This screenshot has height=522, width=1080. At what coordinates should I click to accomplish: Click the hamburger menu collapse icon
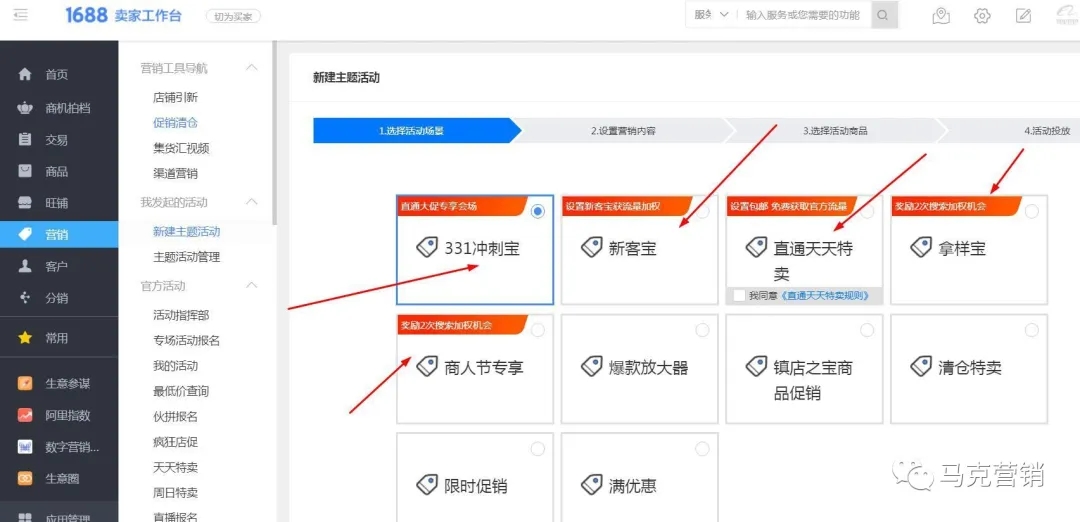click(x=21, y=15)
